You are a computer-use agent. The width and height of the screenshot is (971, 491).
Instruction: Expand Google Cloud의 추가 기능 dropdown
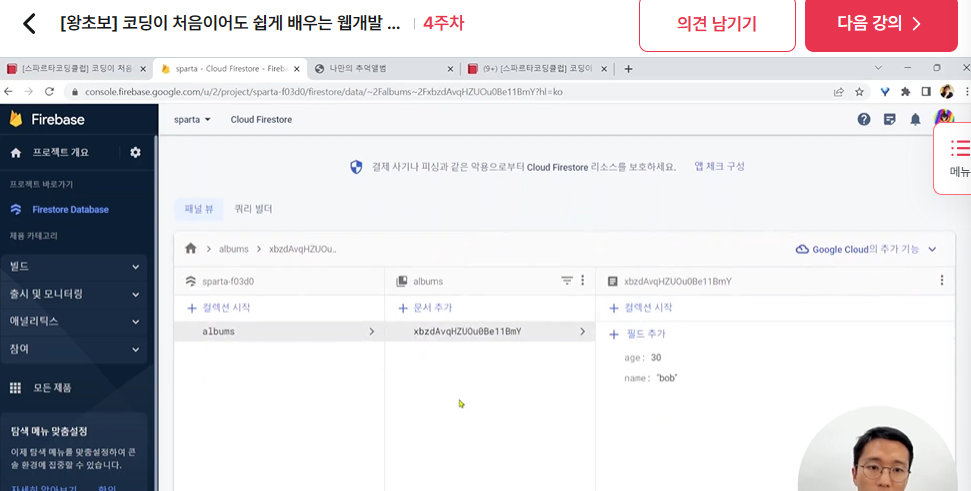click(x=866, y=250)
